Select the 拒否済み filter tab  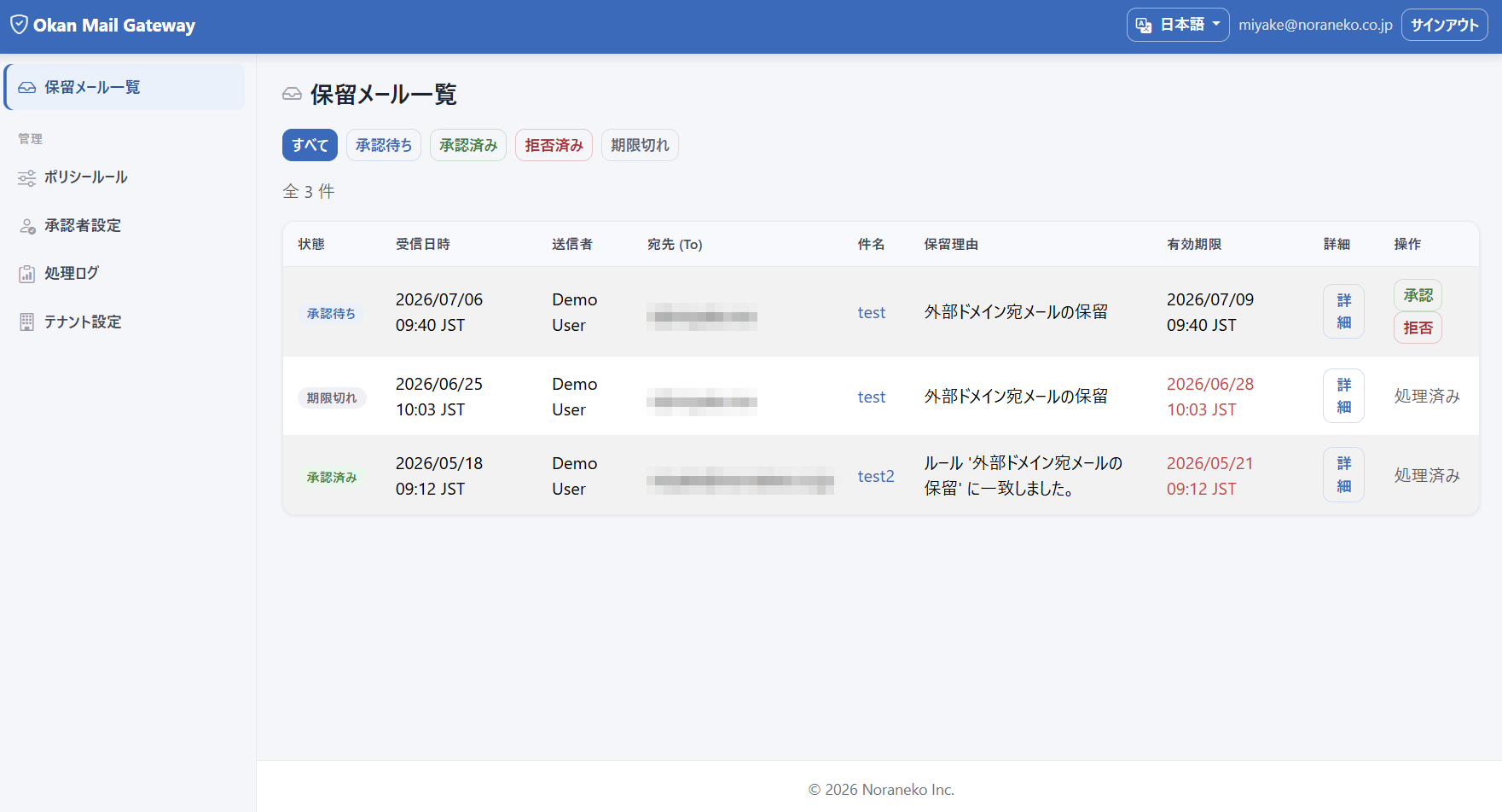pyautogui.click(x=554, y=145)
